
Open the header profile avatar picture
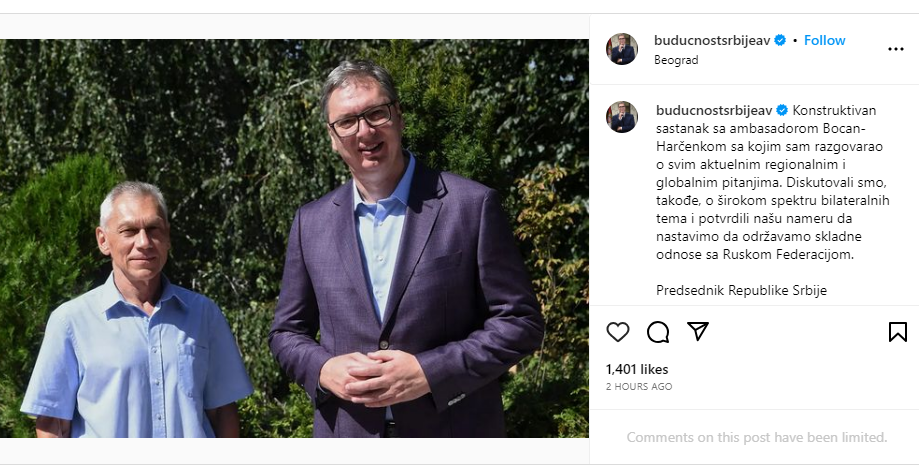click(x=621, y=49)
